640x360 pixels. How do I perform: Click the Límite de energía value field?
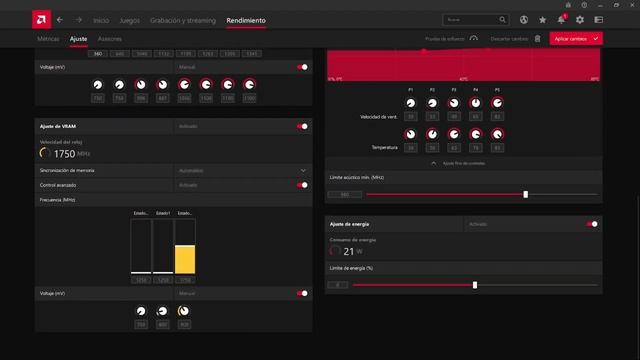coord(338,285)
